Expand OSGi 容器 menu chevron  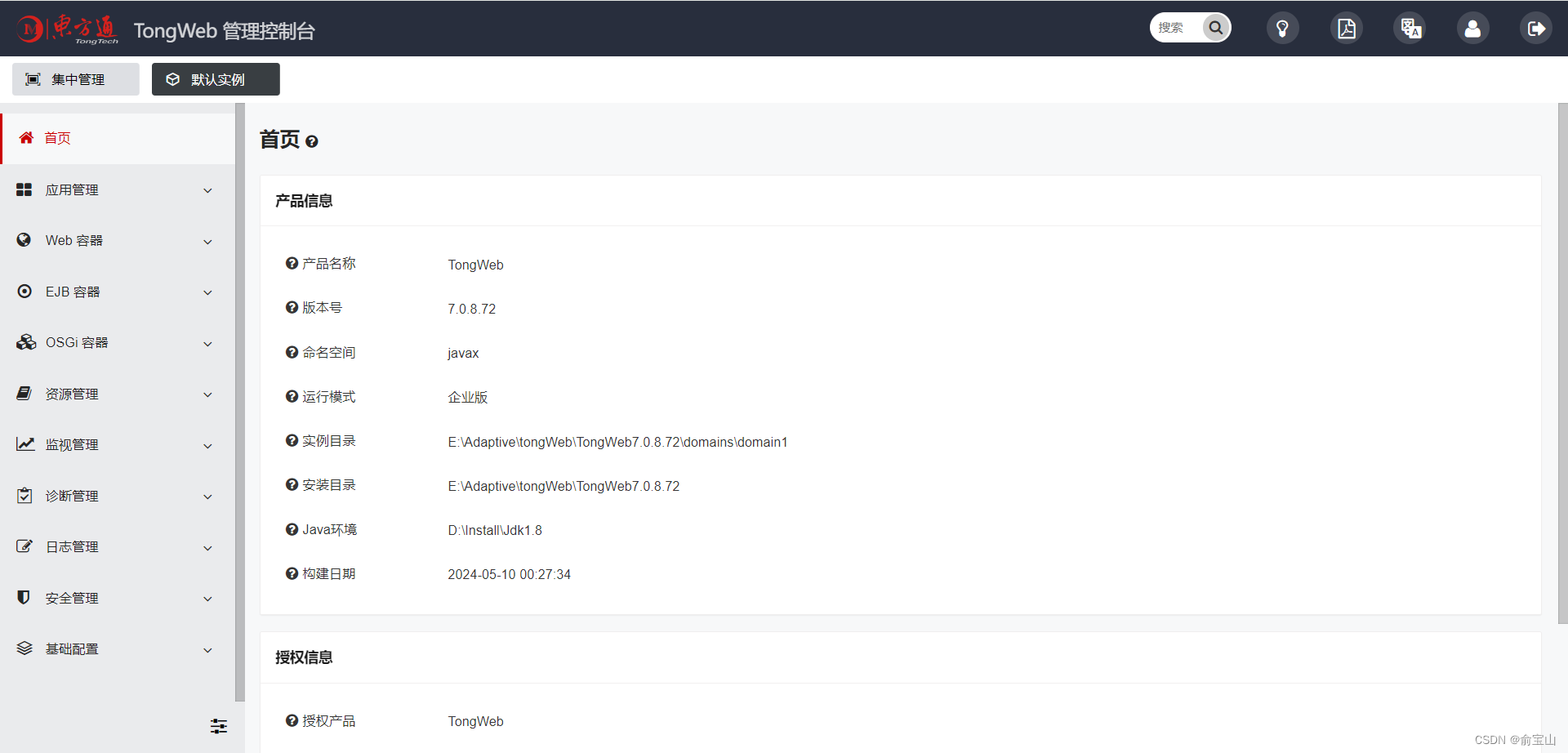[207, 344]
